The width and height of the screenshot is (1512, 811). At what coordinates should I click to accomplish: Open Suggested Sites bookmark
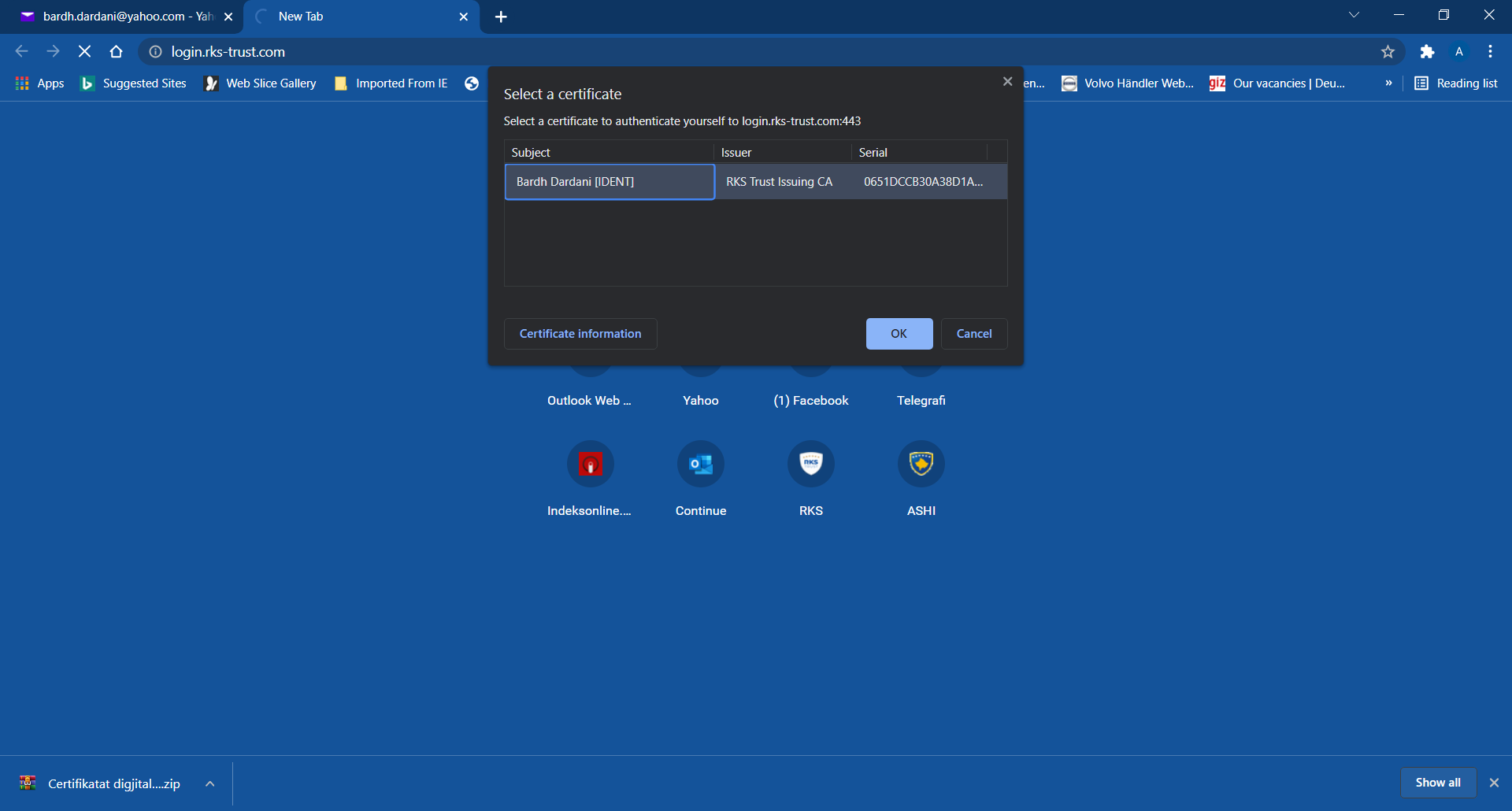point(133,83)
